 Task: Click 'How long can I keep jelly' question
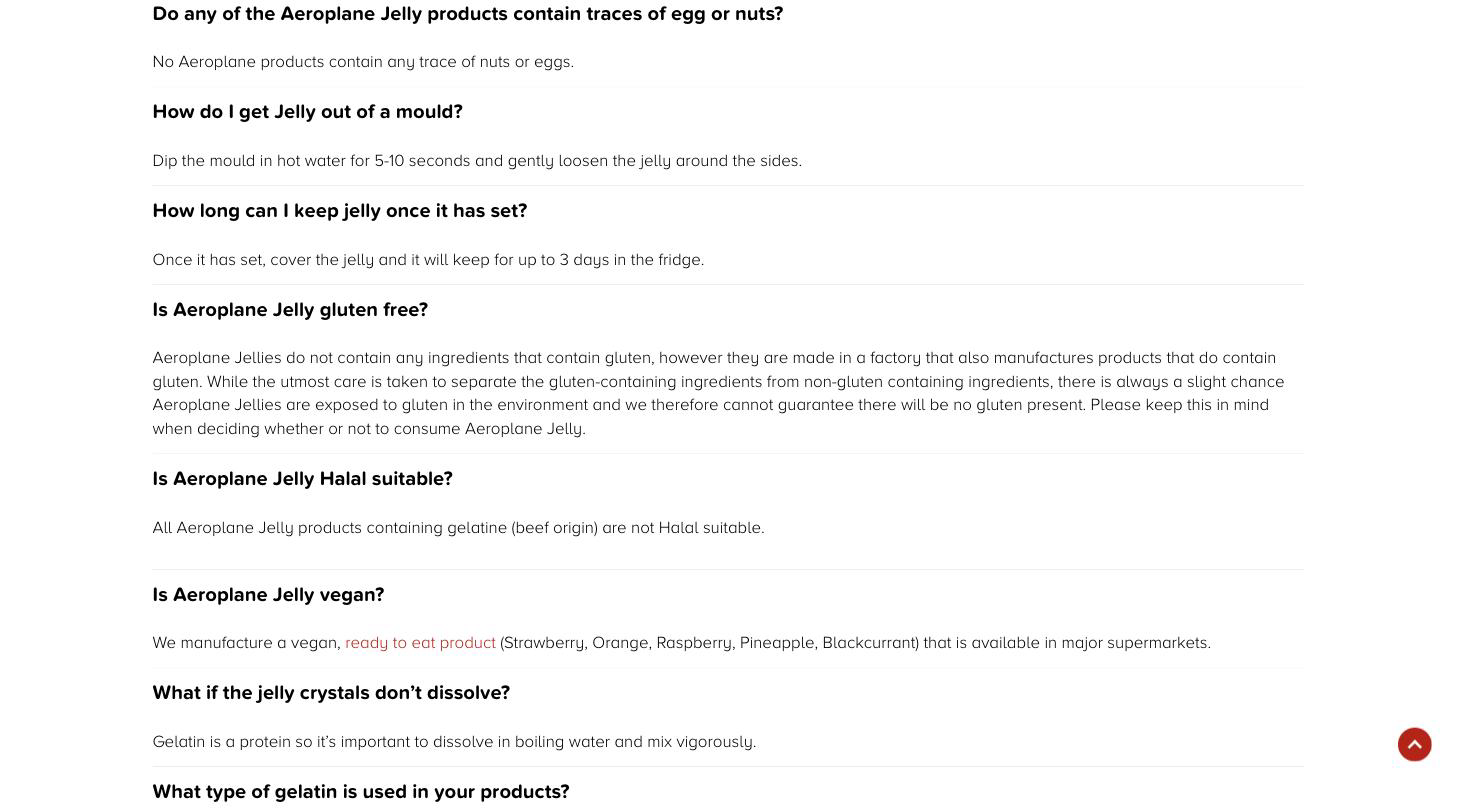(x=340, y=211)
